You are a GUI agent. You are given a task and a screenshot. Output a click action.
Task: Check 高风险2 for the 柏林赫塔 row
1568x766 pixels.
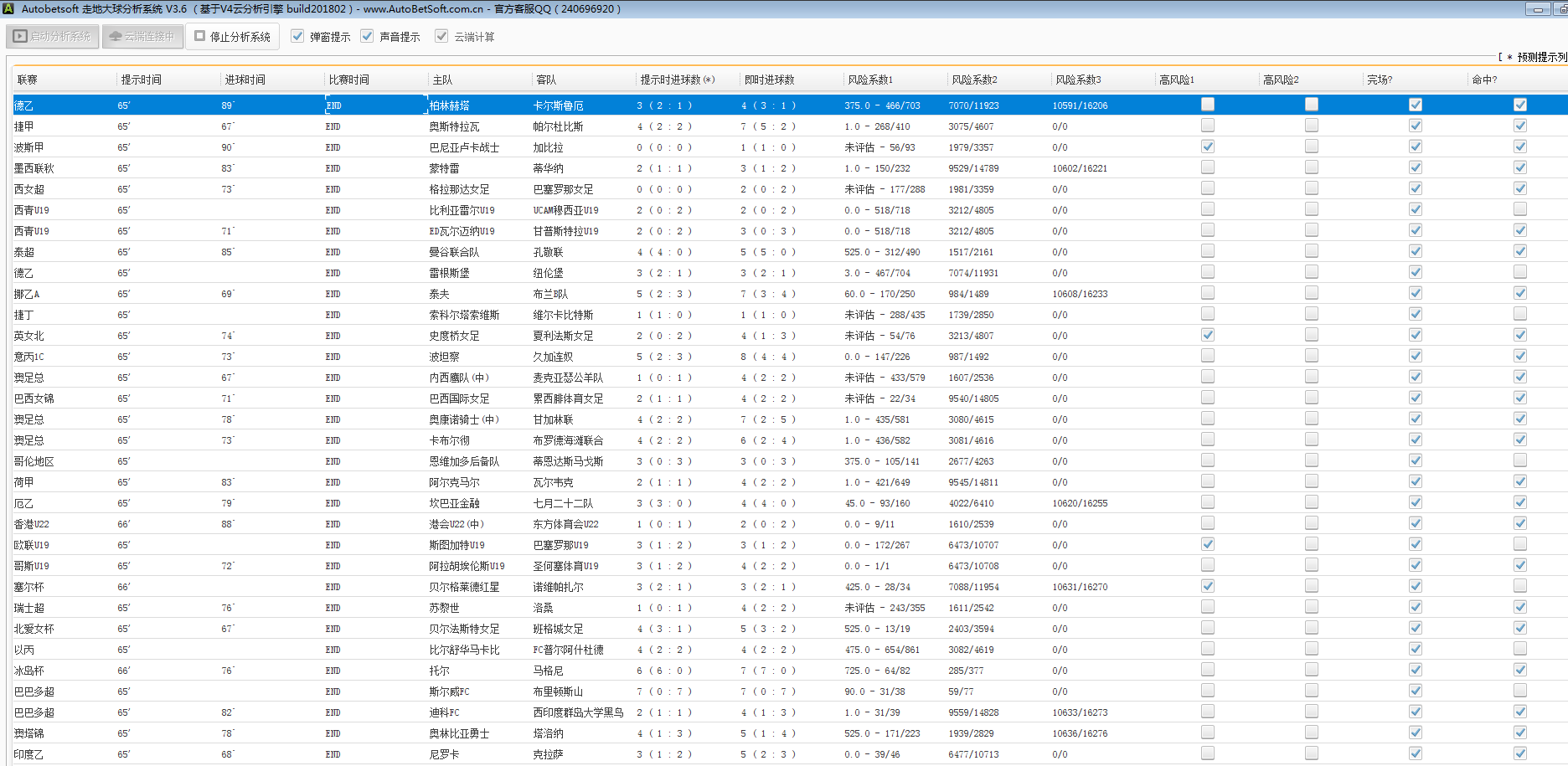(1311, 105)
